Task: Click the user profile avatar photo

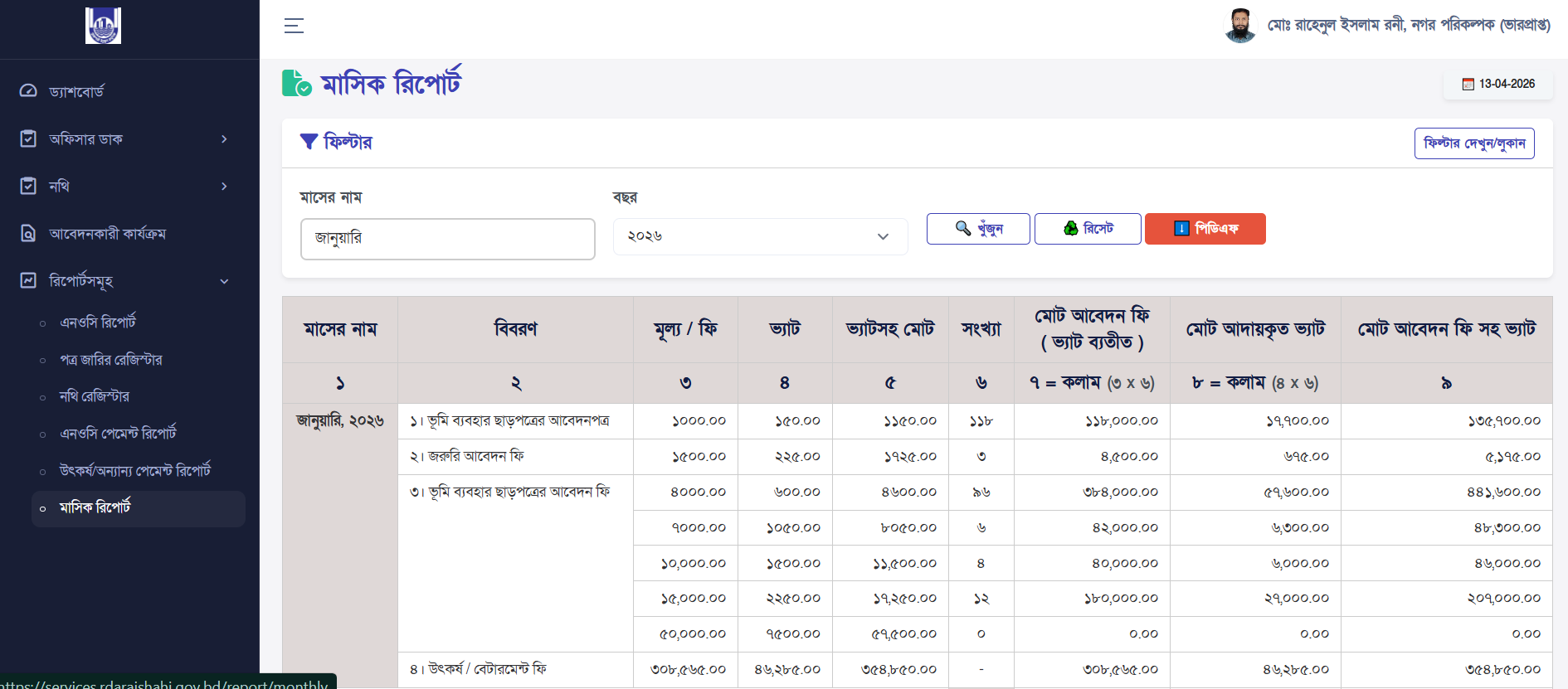Action: click(1239, 26)
